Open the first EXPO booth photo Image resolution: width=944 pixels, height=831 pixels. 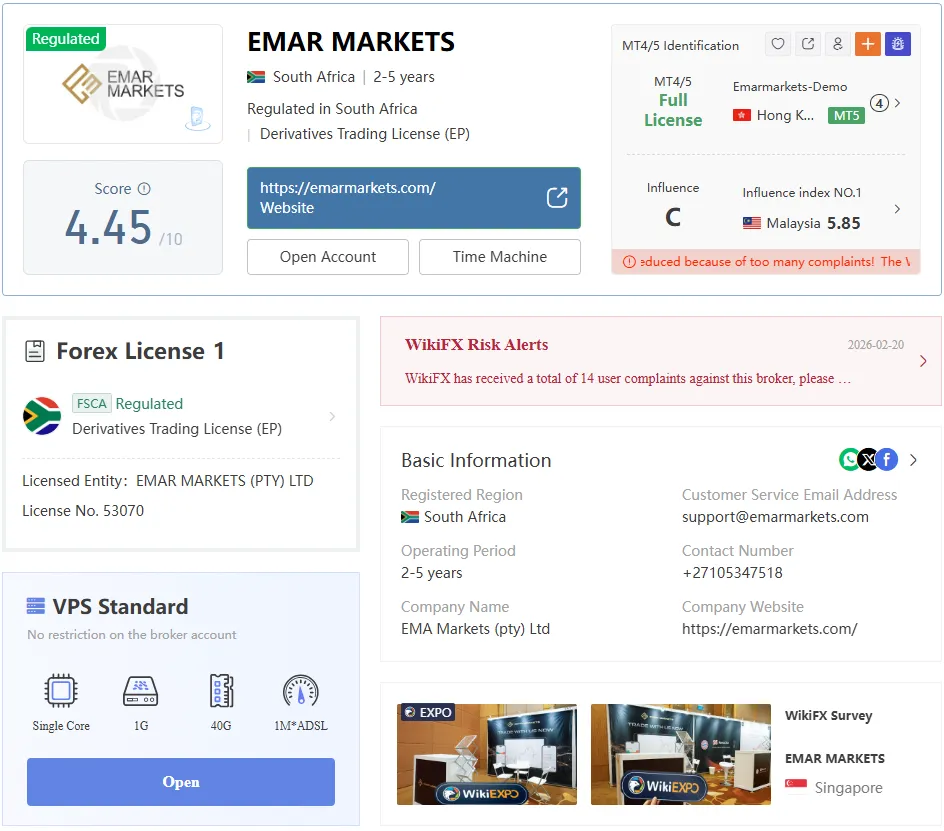(x=486, y=754)
